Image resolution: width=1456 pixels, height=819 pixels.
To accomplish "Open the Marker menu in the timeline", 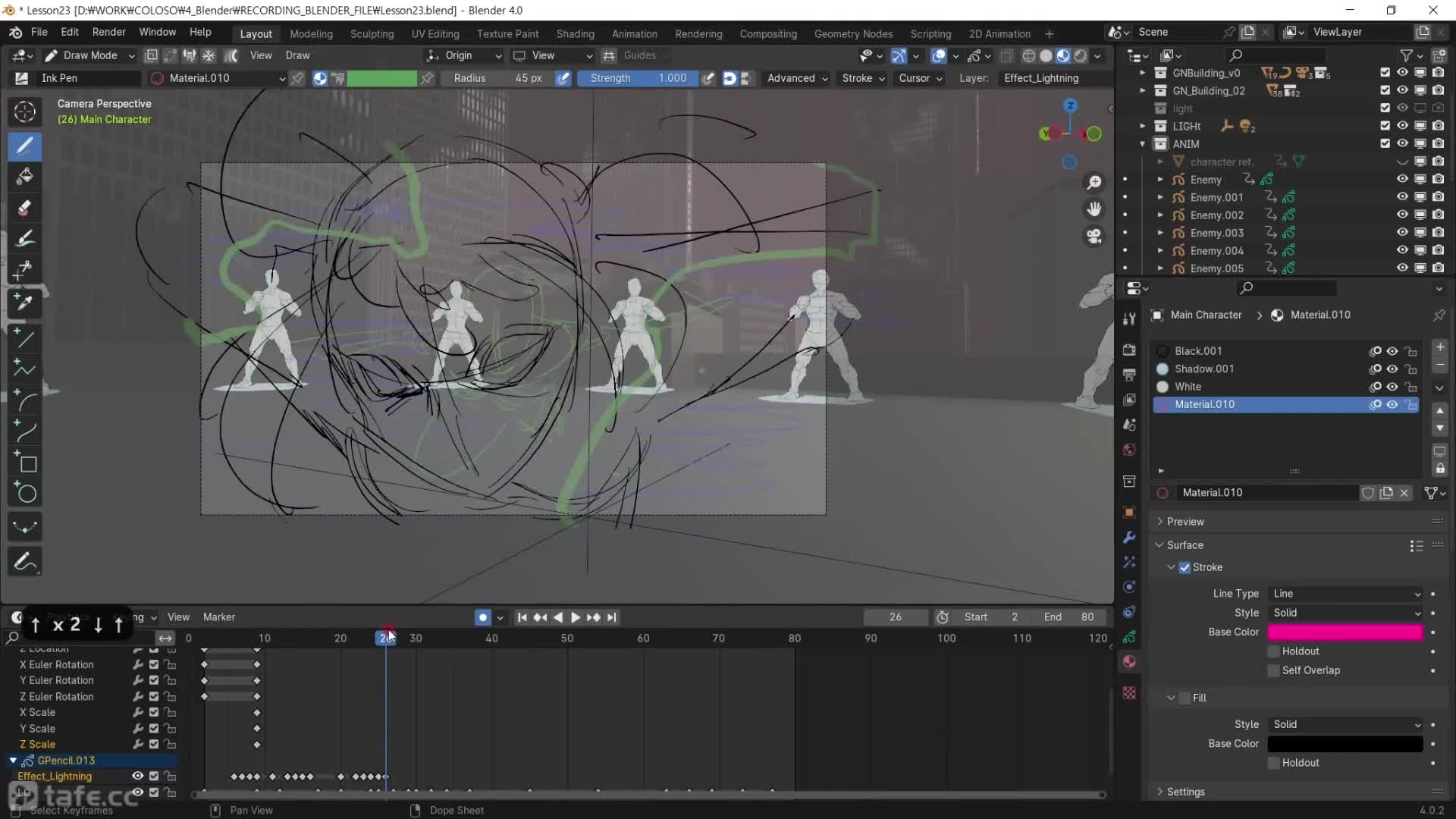I will click(x=219, y=617).
